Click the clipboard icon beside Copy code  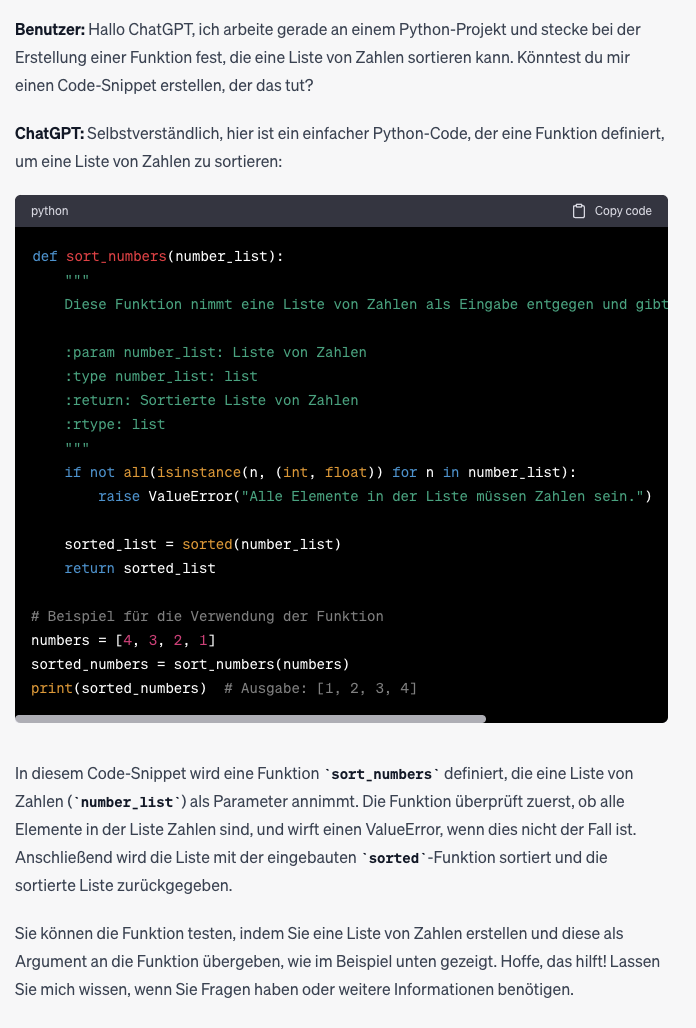tap(579, 211)
